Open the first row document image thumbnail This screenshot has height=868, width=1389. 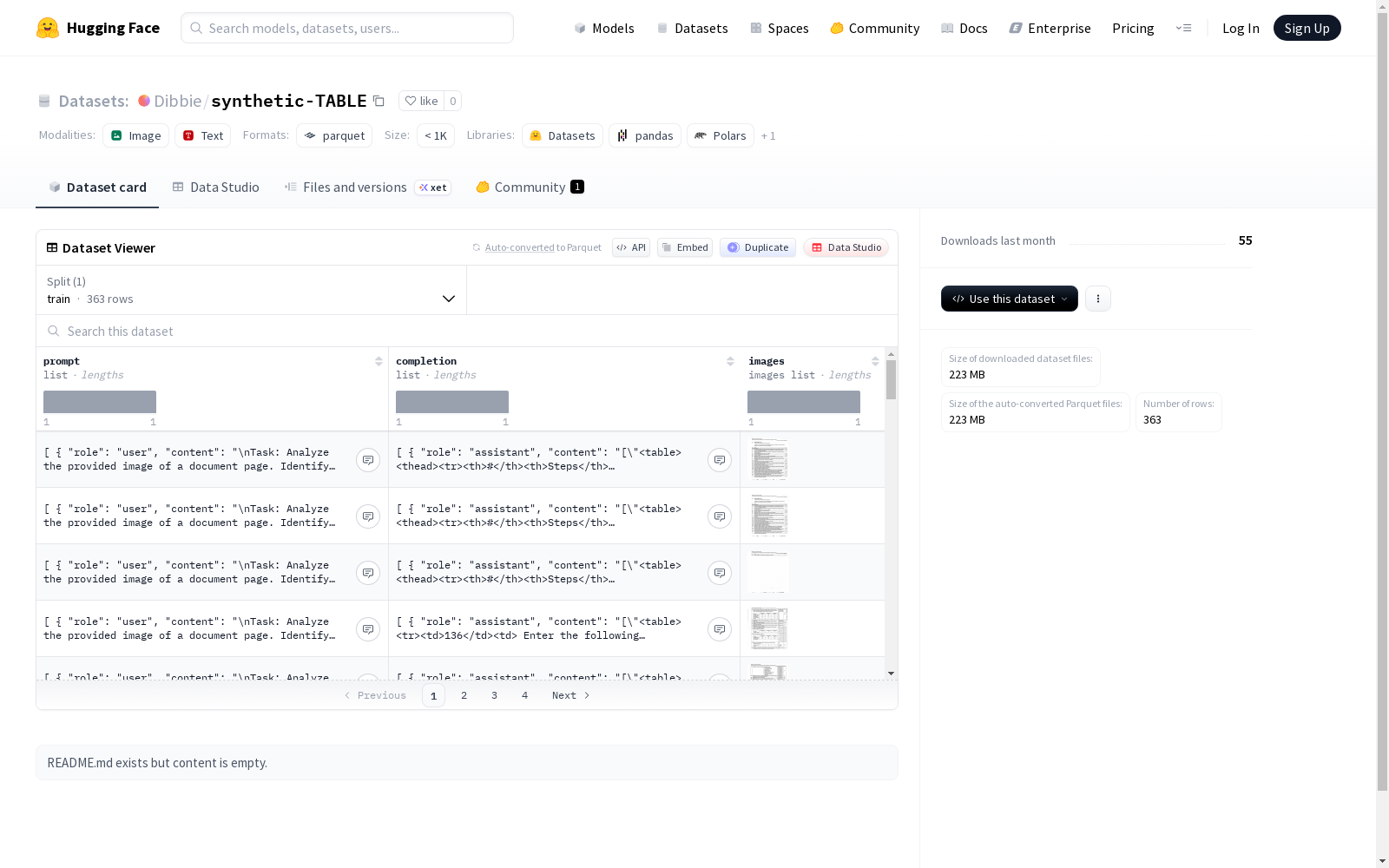pyautogui.click(x=769, y=460)
